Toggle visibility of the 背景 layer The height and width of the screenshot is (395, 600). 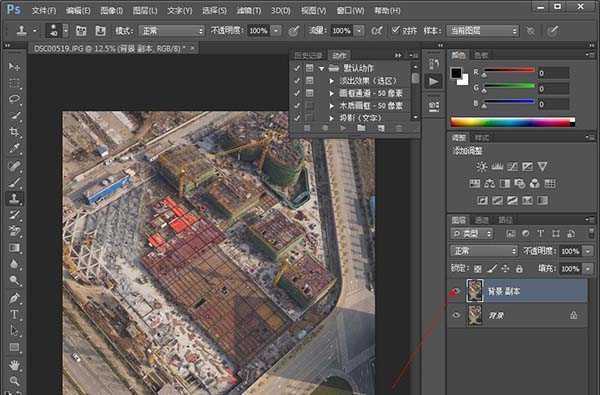click(x=456, y=315)
